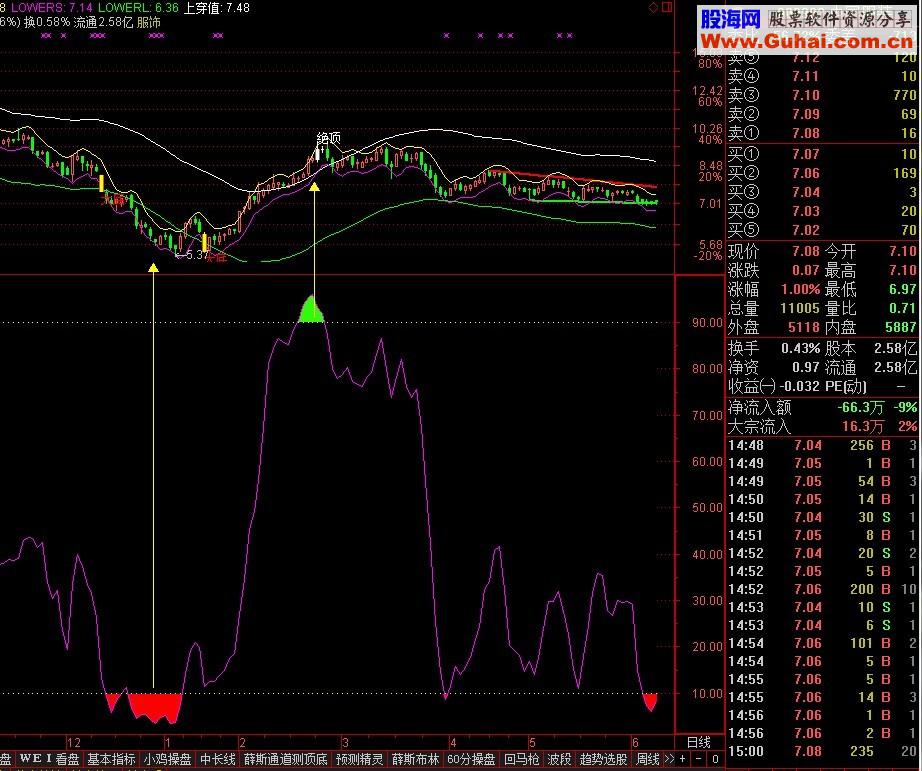Screen dimensions: 922x771
Task: Click the 14:48 trade row with 256 volume
Action: click(822, 445)
